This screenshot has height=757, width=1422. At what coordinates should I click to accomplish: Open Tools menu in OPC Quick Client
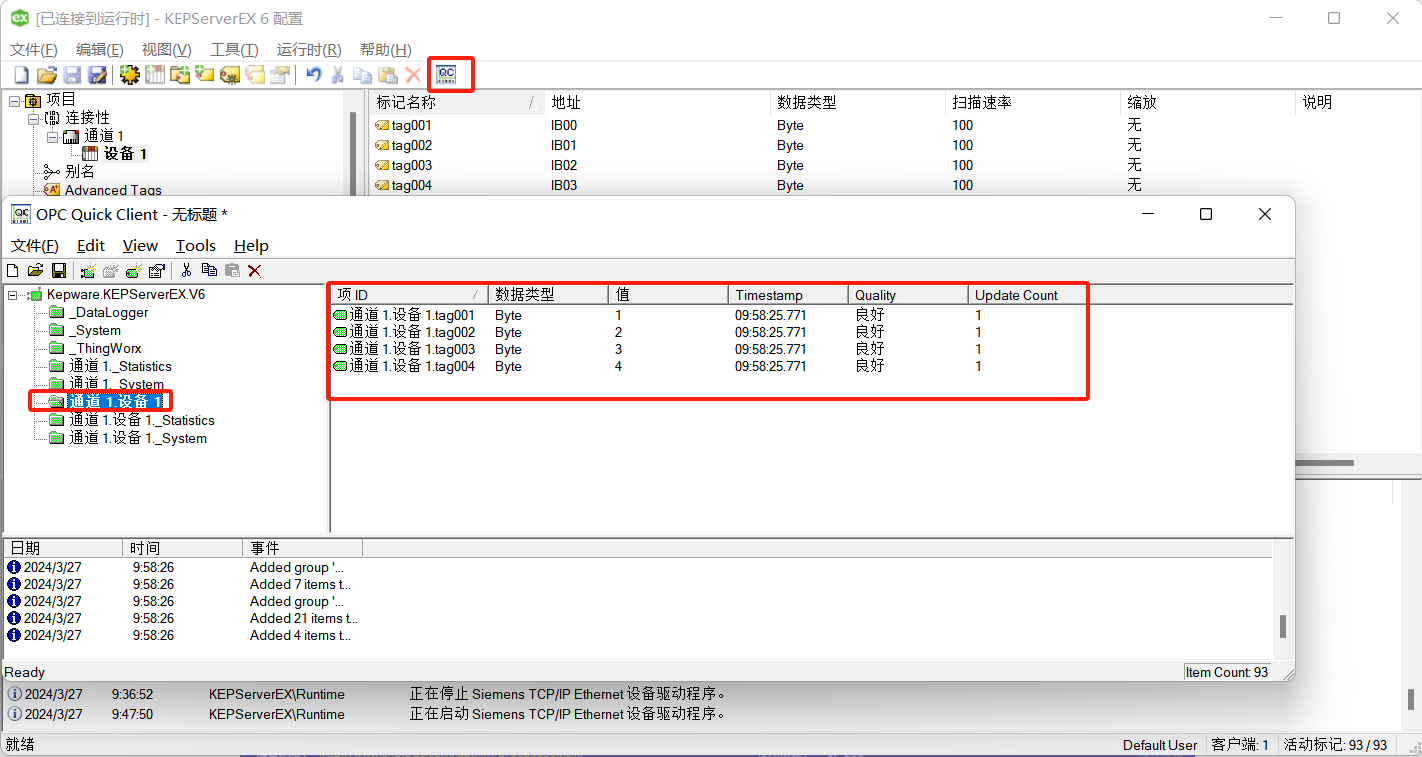196,246
